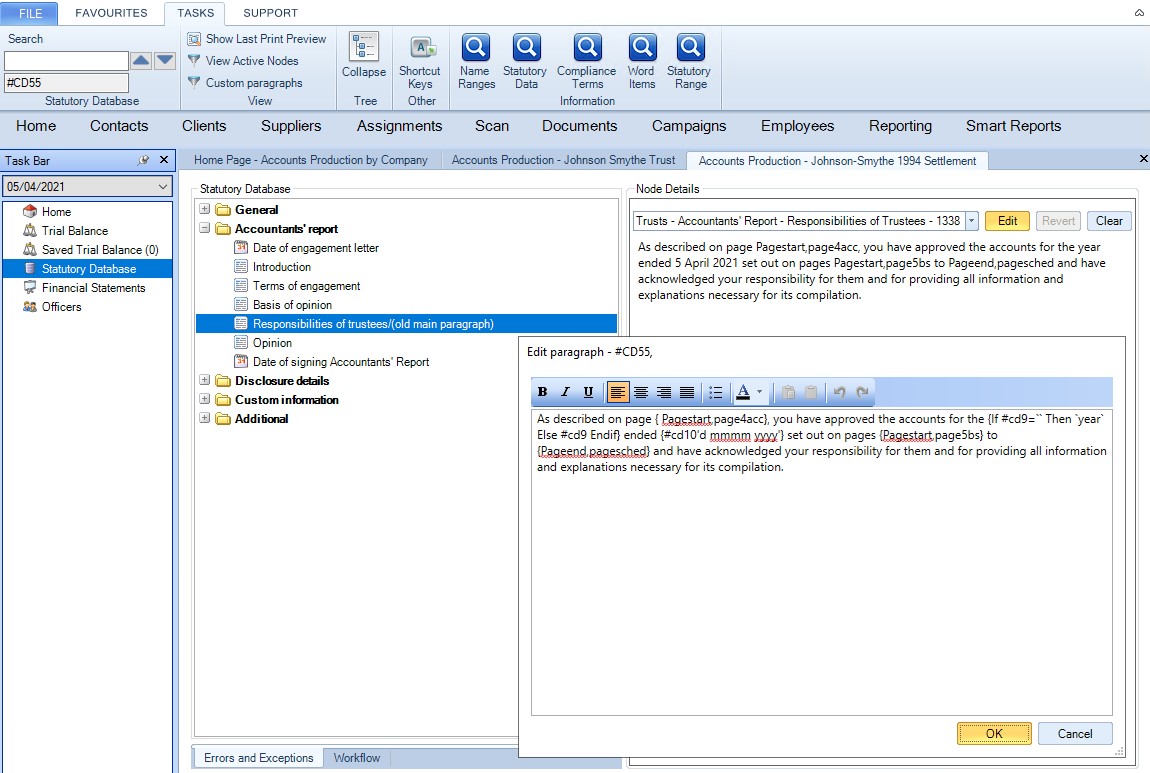Toggle View Active Nodes filter
The width and height of the screenshot is (1150, 773).
click(x=243, y=61)
